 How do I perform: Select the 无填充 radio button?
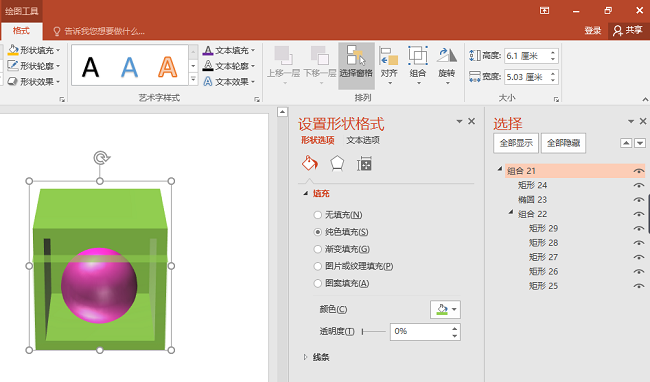tap(318, 215)
